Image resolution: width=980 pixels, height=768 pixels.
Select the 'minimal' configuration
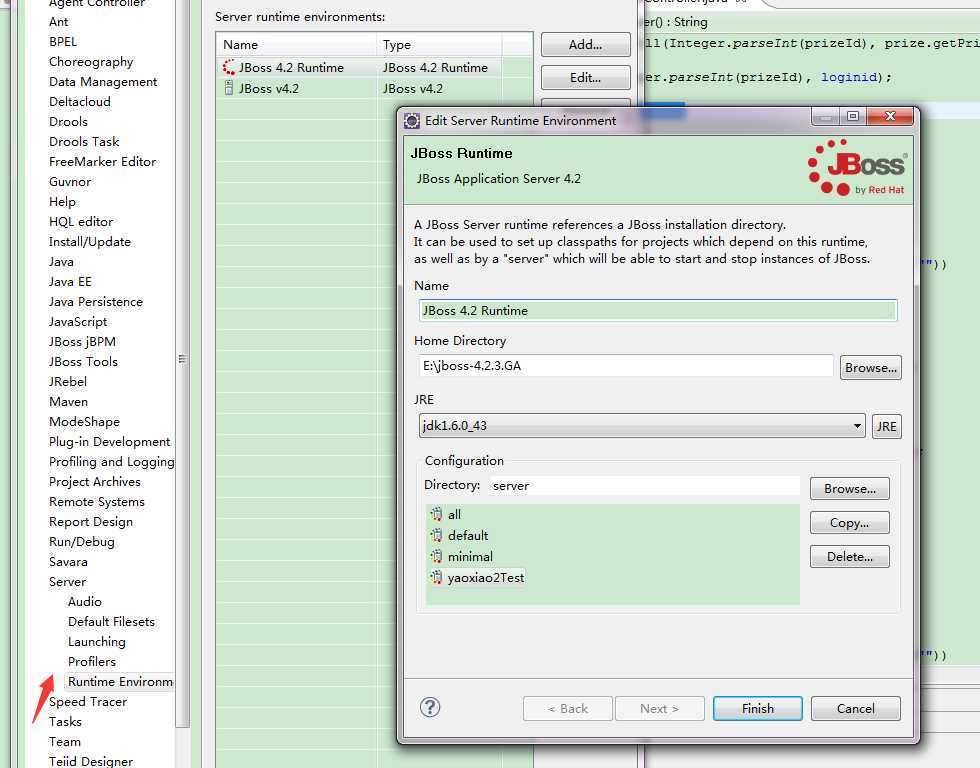point(470,556)
